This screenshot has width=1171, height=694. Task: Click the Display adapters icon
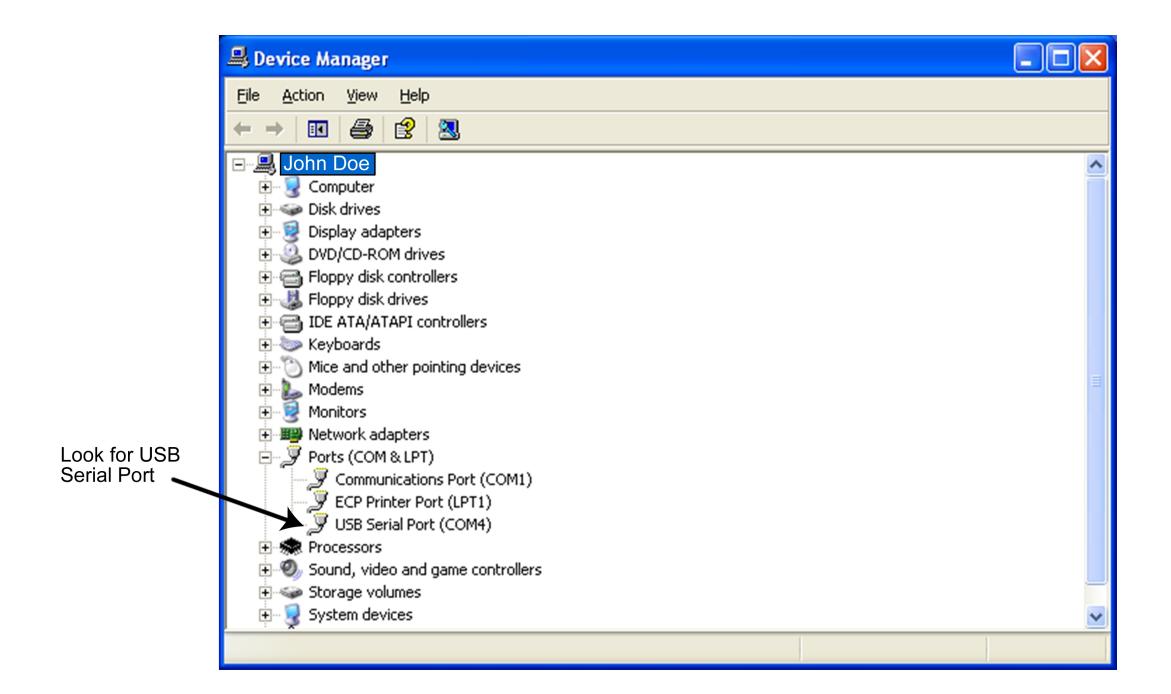292,232
